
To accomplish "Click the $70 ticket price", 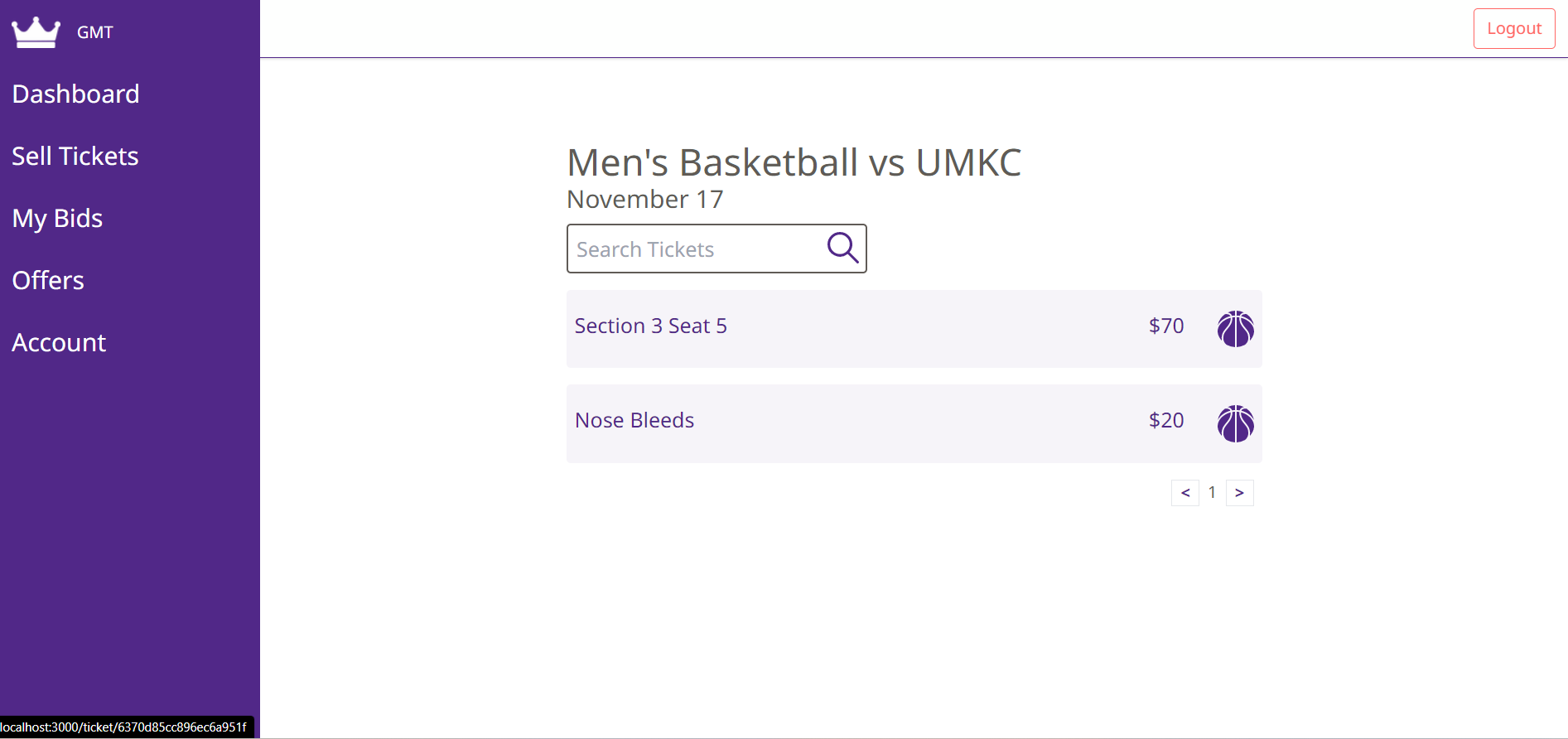I will [1166, 326].
